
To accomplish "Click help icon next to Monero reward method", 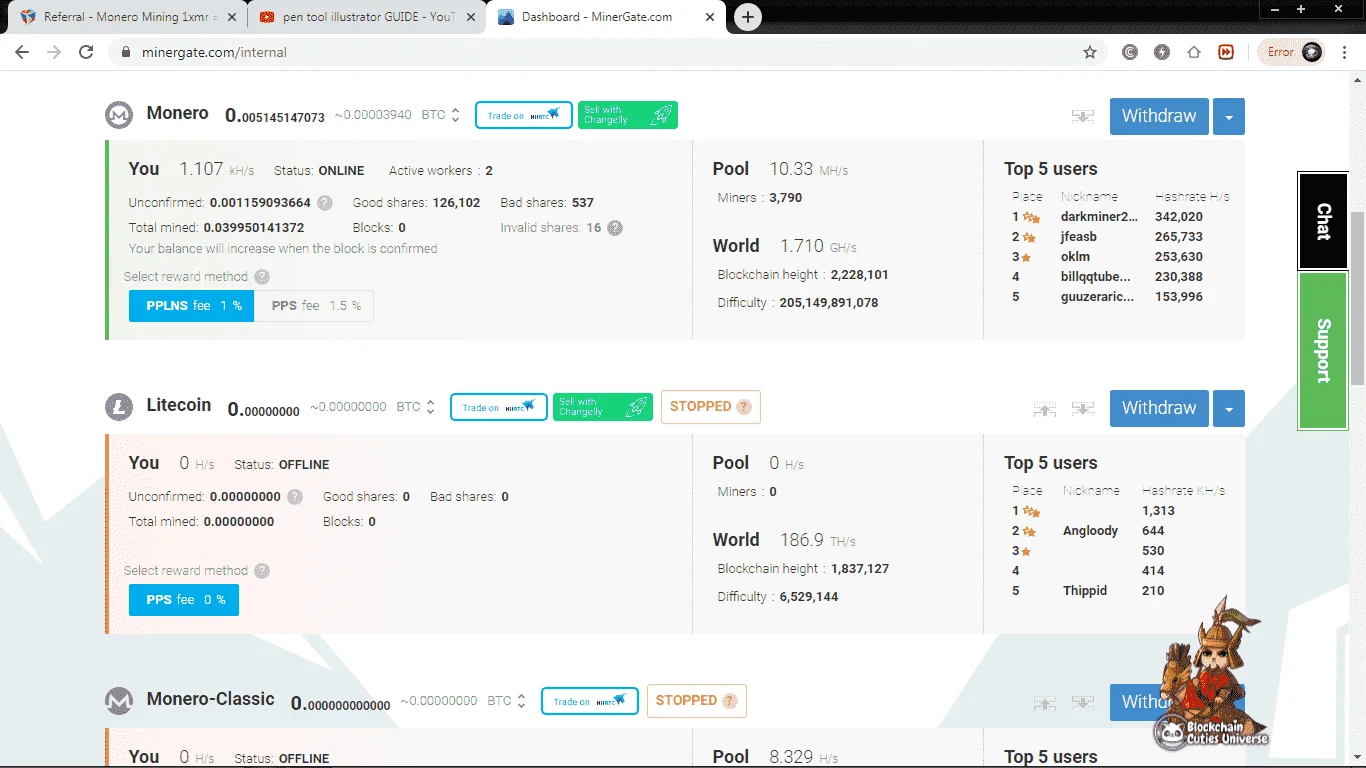I will pos(262,277).
